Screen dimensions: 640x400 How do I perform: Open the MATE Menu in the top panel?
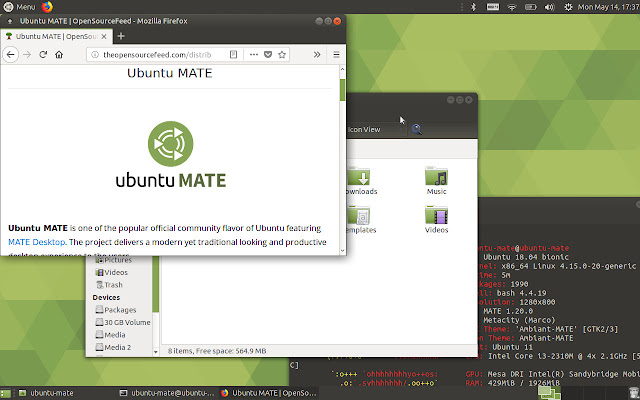coord(19,7)
